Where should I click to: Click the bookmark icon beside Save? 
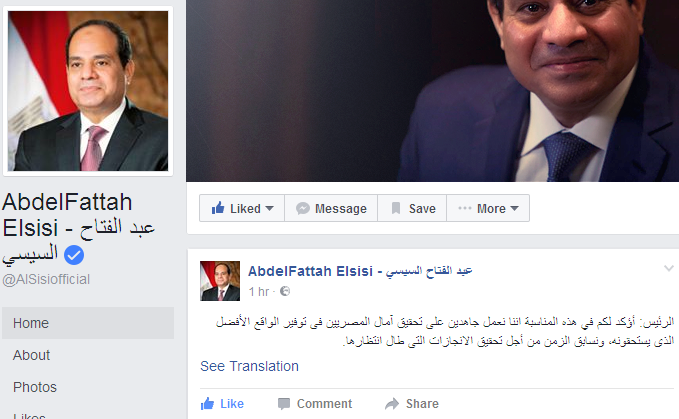396,209
